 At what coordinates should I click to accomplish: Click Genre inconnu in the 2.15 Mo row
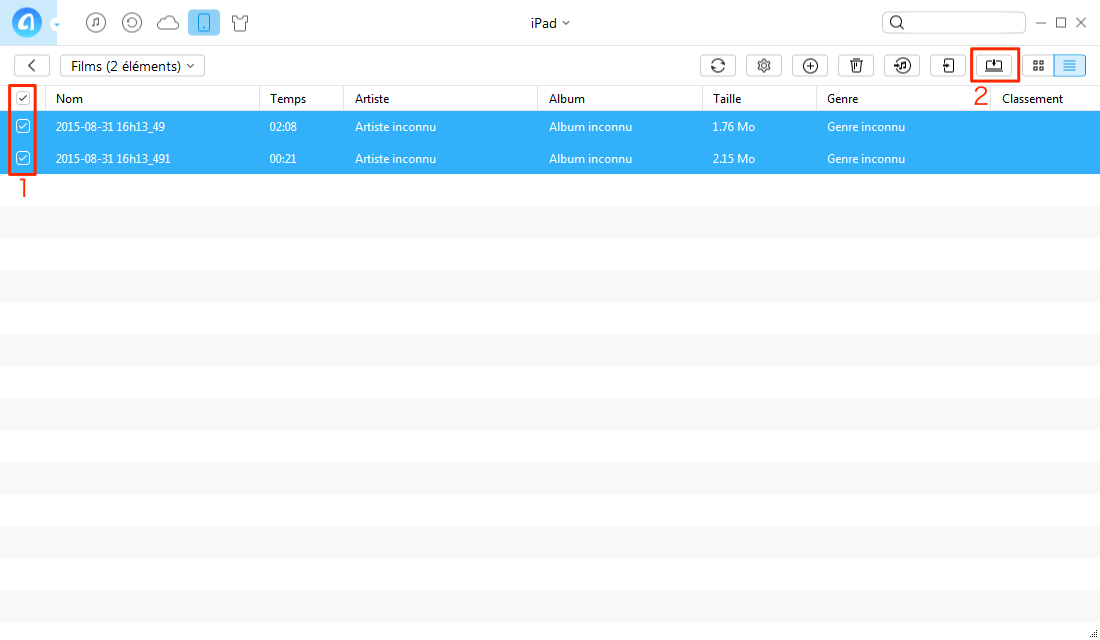pyautogui.click(x=866, y=159)
